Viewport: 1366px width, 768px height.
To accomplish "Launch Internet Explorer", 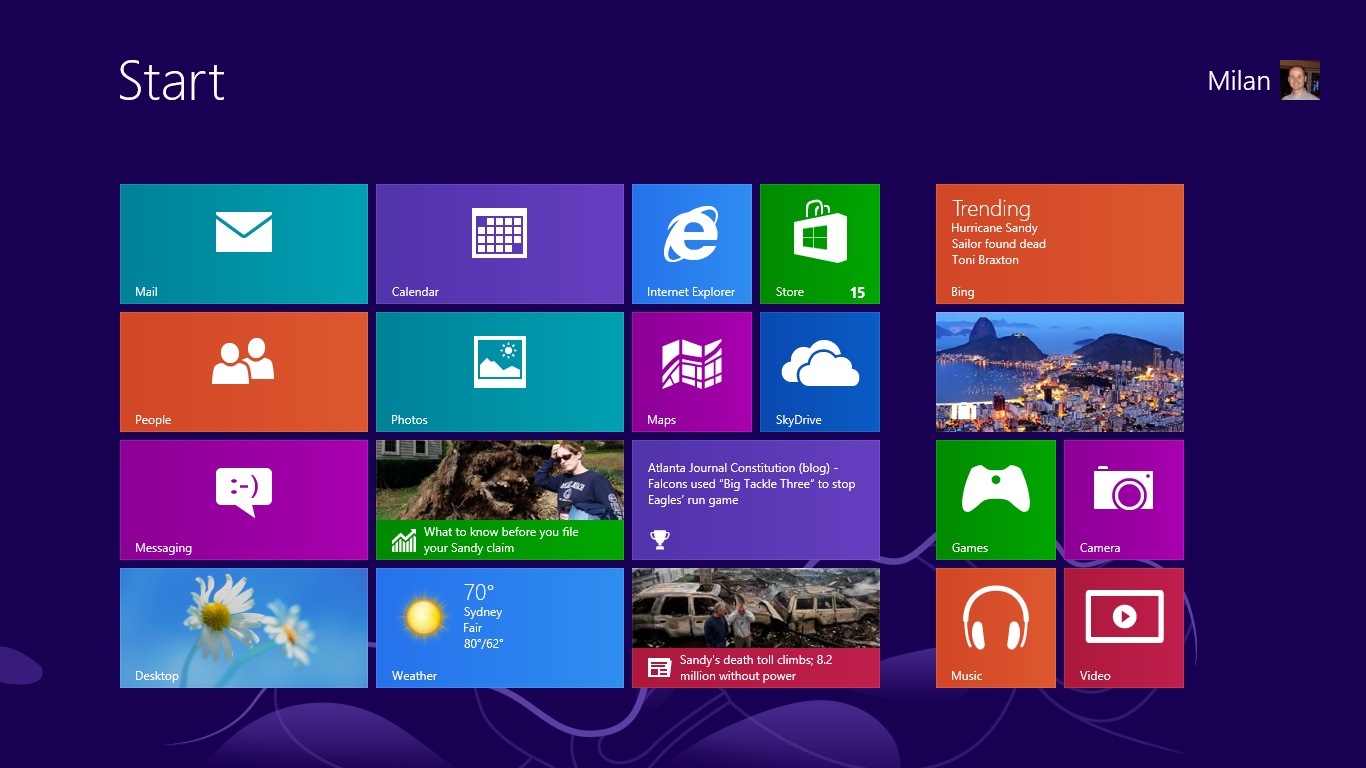I will tap(692, 244).
